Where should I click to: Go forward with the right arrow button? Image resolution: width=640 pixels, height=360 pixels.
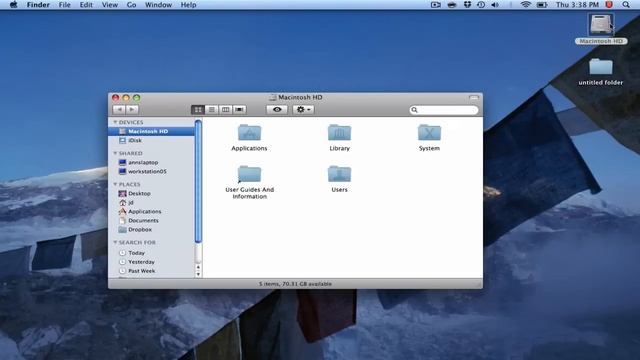pyautogui.click(x=132, y=109)
